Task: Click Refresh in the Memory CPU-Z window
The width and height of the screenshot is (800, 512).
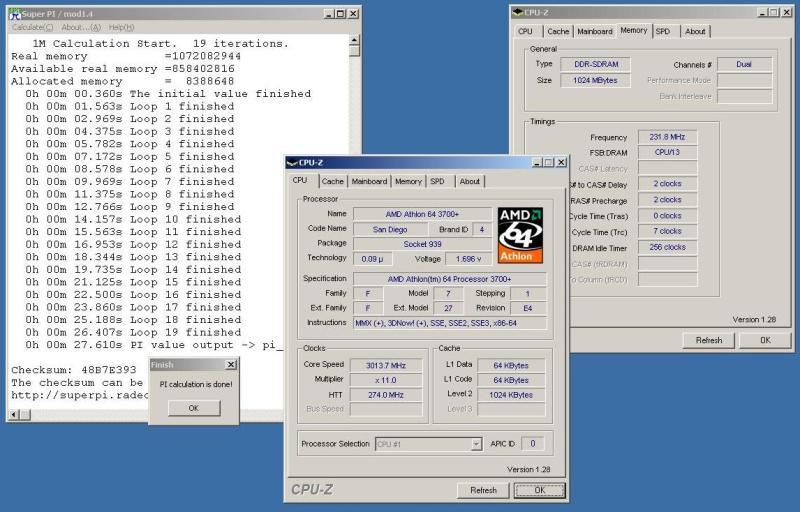Action: coord(709,340)
